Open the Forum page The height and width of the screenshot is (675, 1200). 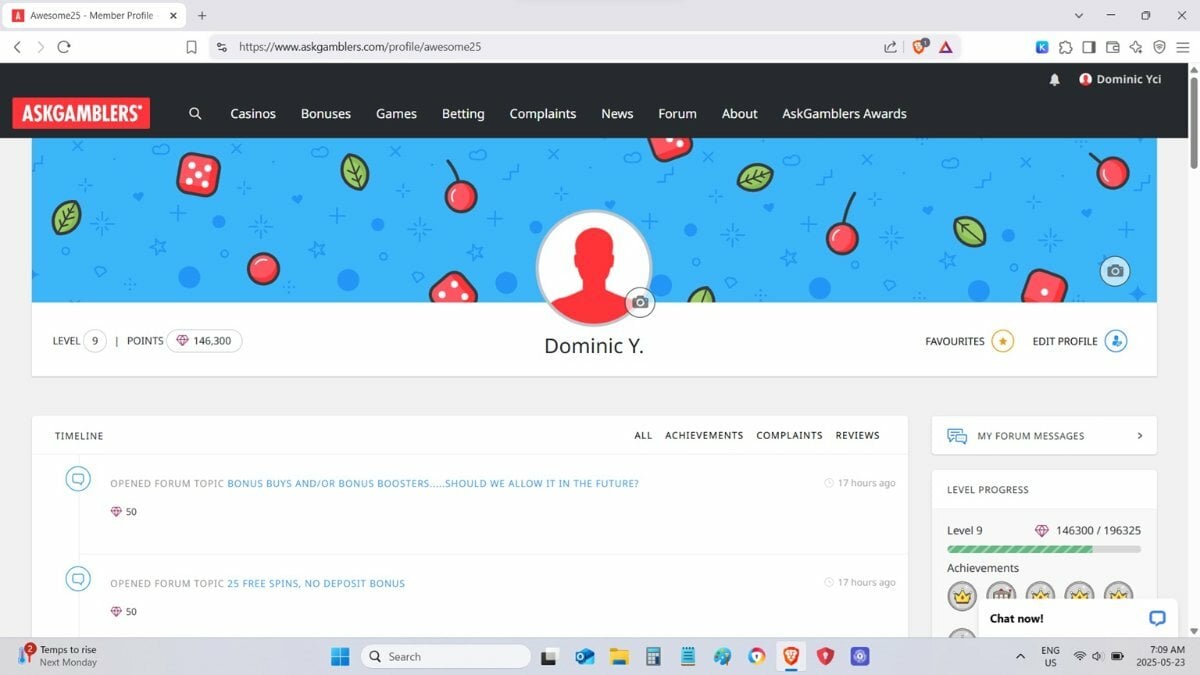click(x=677, y=114)
